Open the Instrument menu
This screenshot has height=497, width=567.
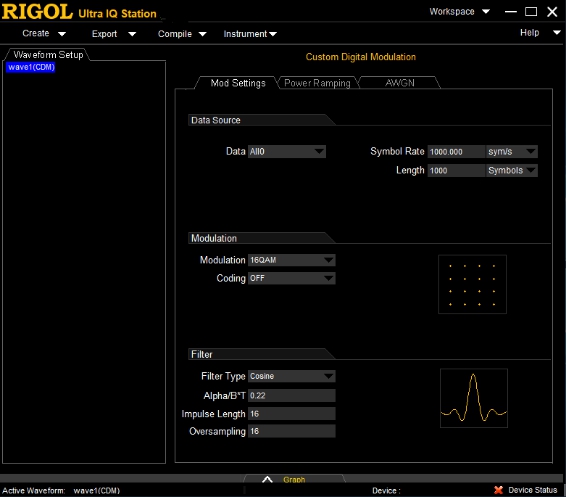(250, 34)
